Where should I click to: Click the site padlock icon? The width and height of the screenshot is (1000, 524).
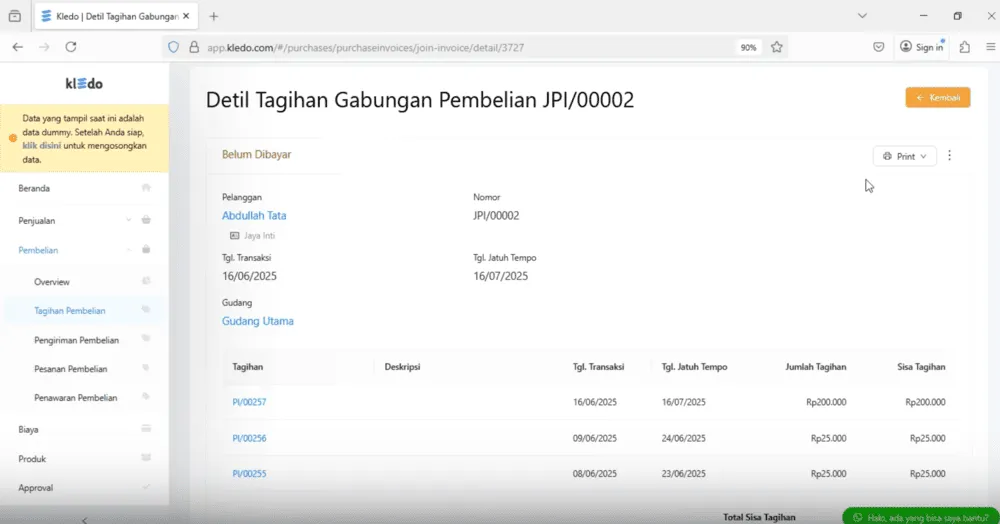coord(194,47)
